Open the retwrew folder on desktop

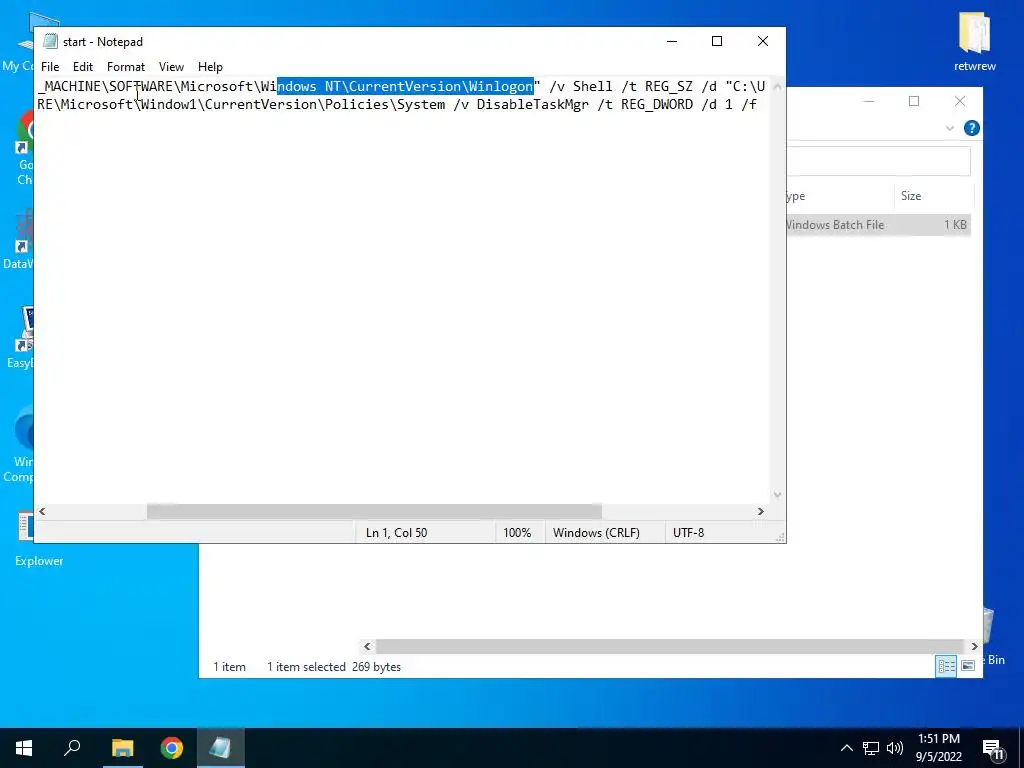coord(974,41)
